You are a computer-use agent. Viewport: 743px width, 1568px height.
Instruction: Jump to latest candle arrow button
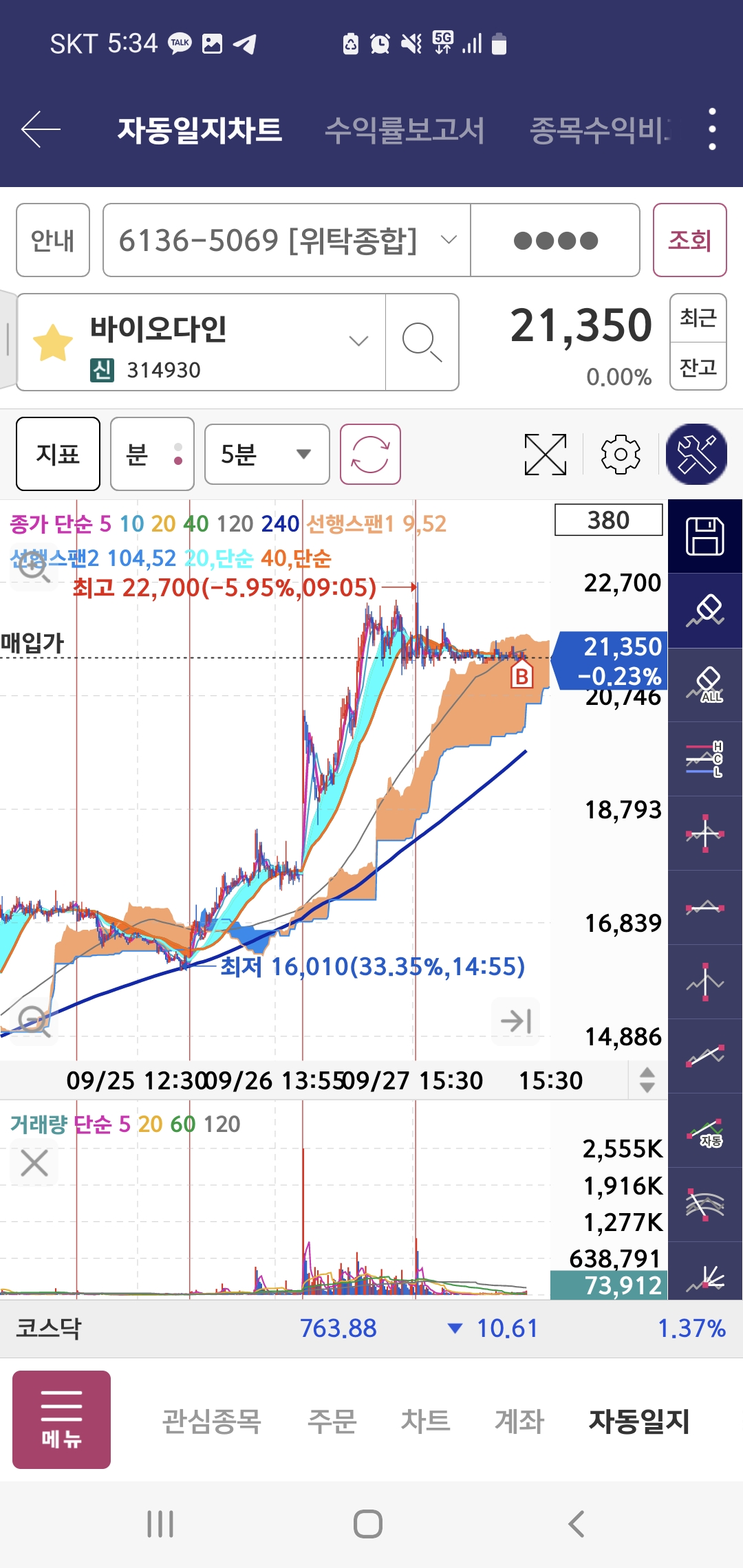pyautogui.click(x=516, y=1021)
